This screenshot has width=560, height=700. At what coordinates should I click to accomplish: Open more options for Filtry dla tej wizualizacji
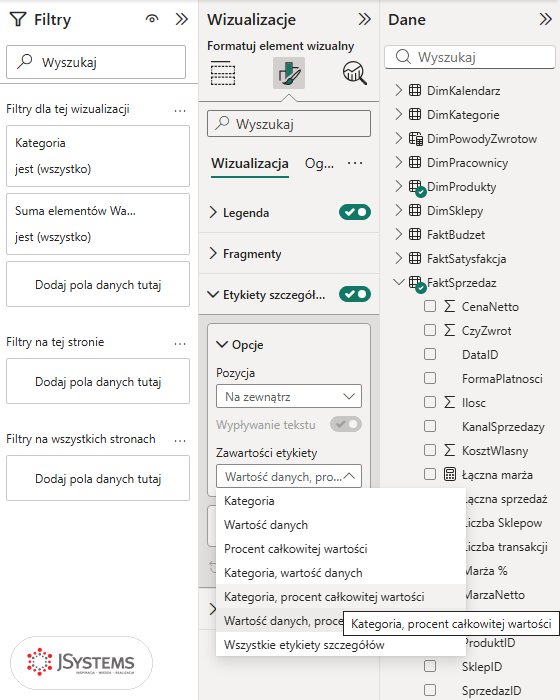click(x=180, y=110)
